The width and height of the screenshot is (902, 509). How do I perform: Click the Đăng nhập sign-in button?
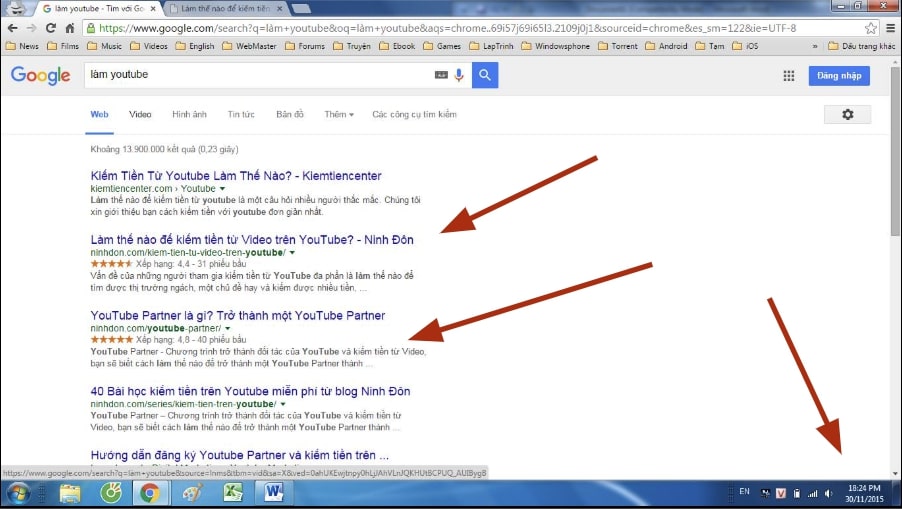[839, 76]
